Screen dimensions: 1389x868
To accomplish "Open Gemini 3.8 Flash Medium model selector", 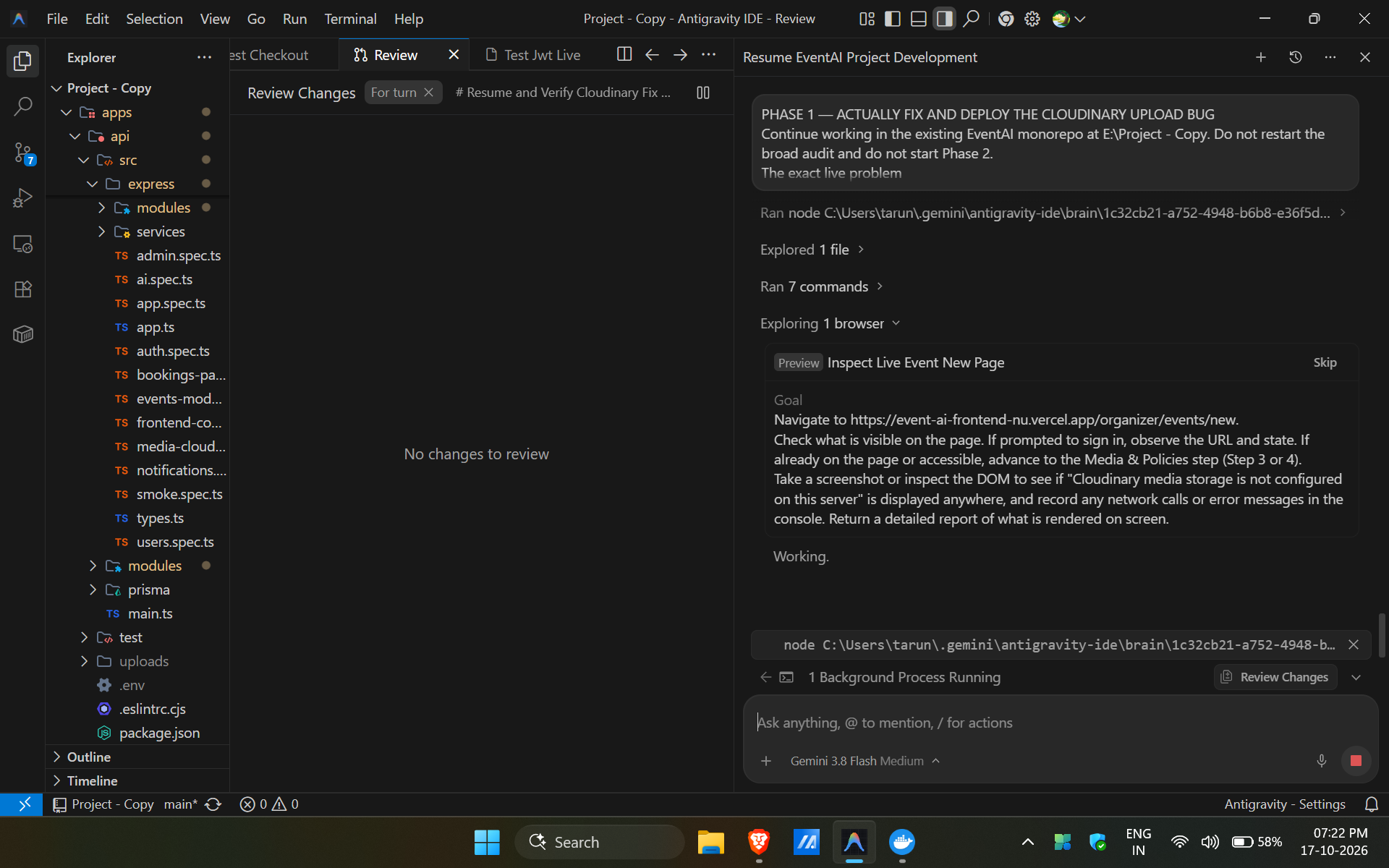I will (865, 761).
